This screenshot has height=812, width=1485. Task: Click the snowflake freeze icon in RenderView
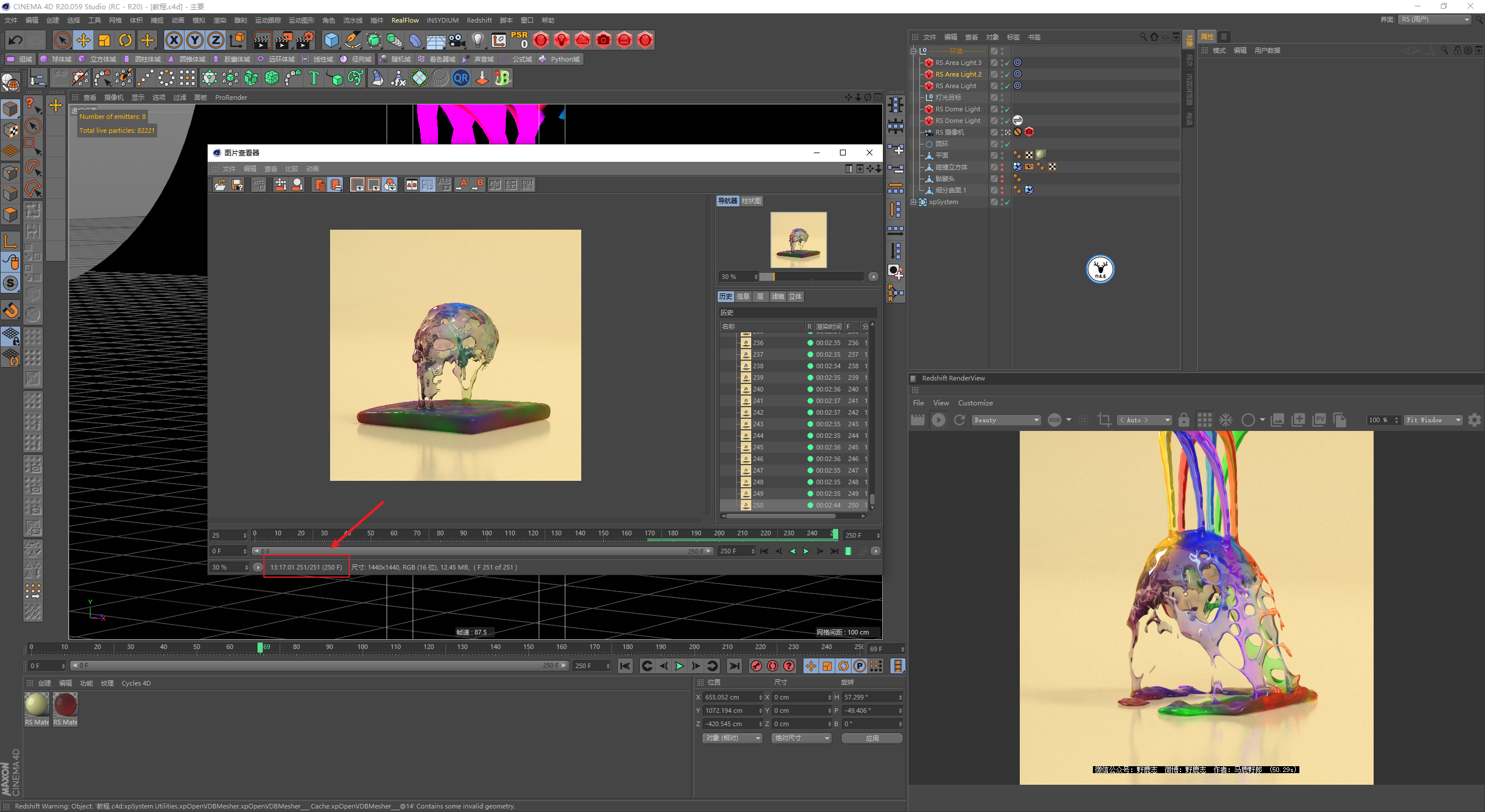[x=1226, y=420]
